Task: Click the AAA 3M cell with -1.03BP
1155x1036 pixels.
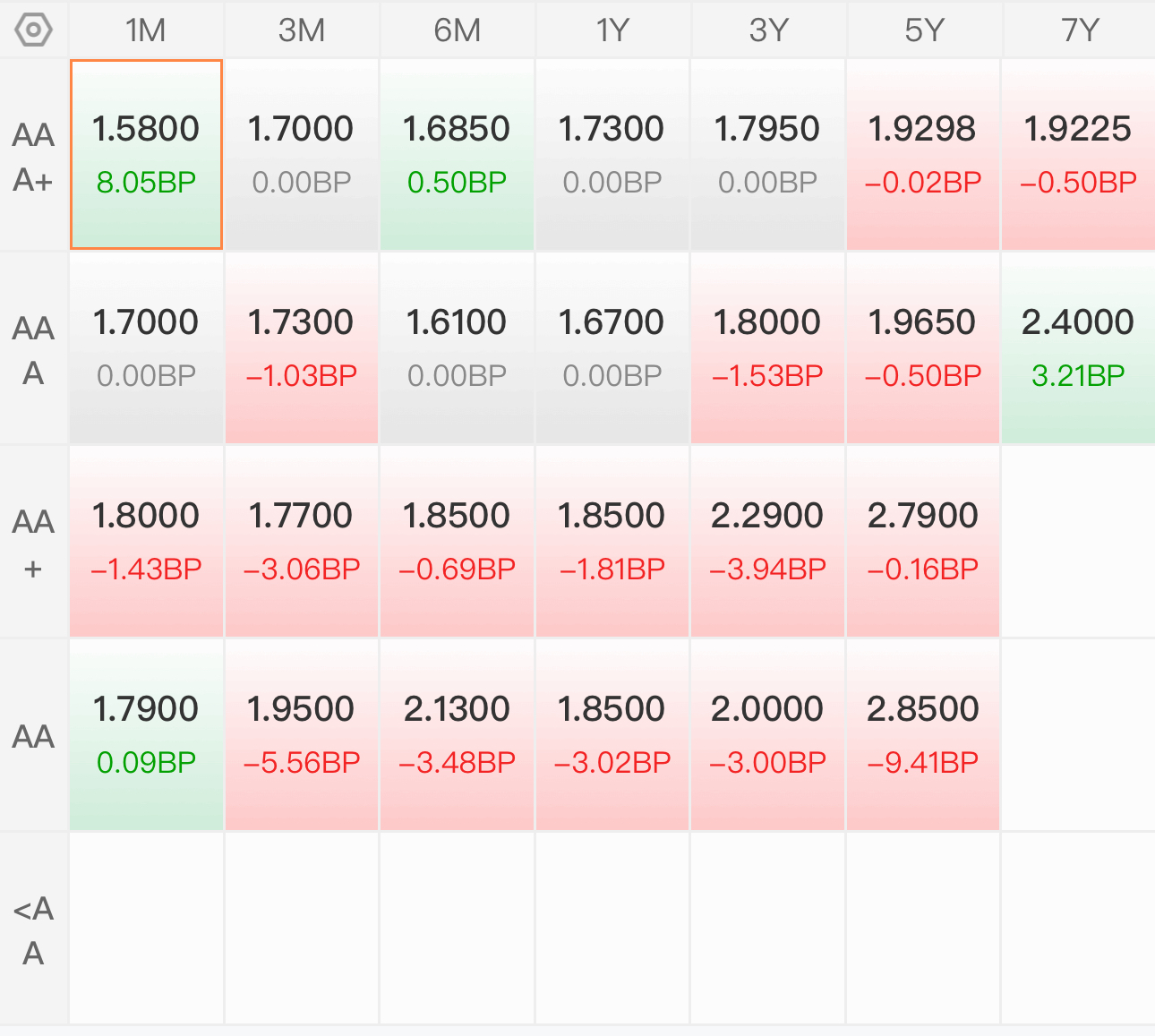Action: pyautogui.click(x=302, y=348)
